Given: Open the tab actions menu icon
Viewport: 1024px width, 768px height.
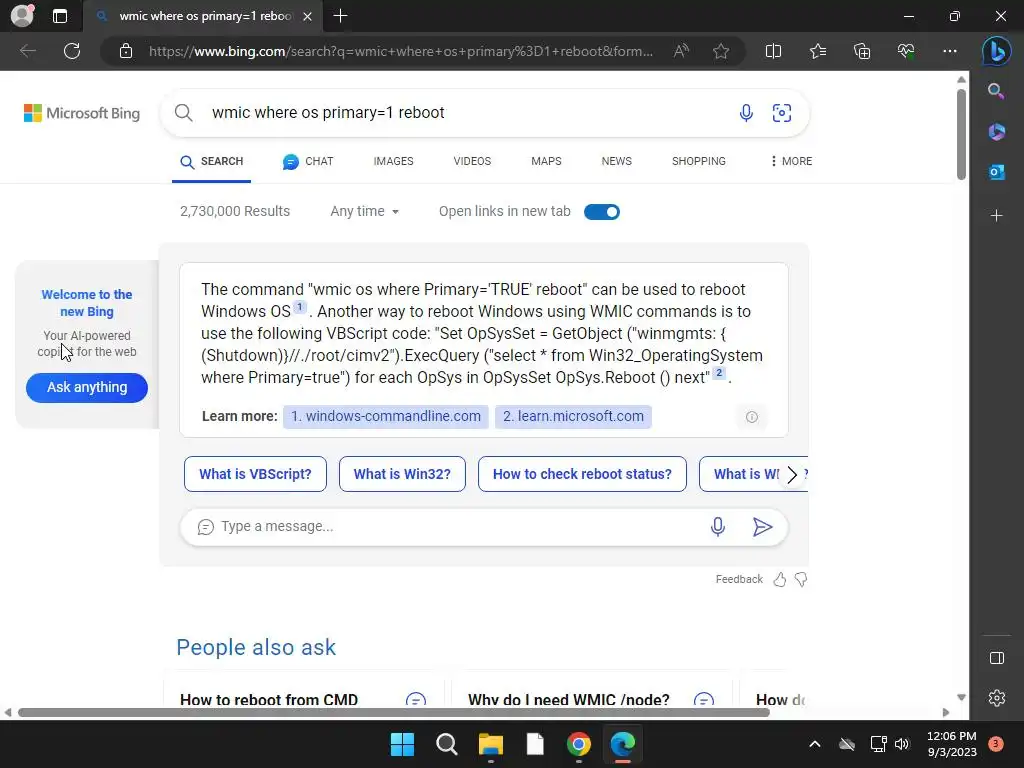Looking at the screenshot, I should pyautogui.click(x=60, y=16).
